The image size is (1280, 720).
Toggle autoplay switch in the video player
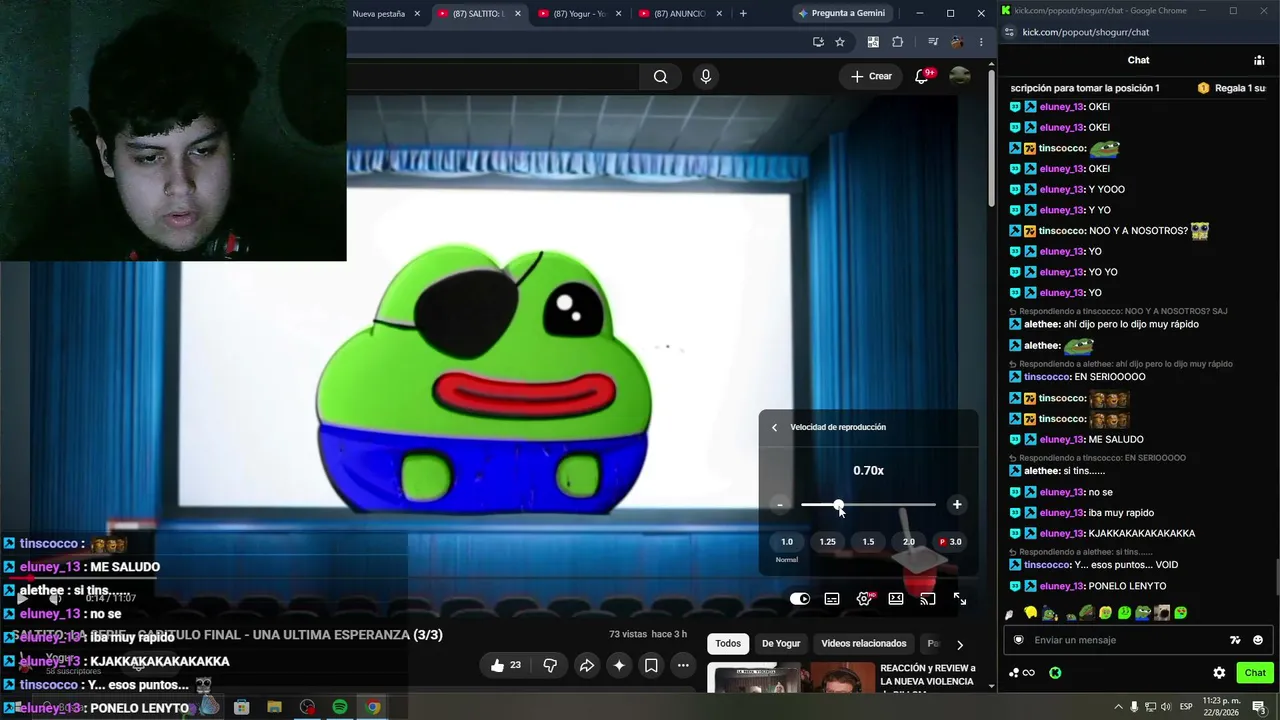pos(800,599)
